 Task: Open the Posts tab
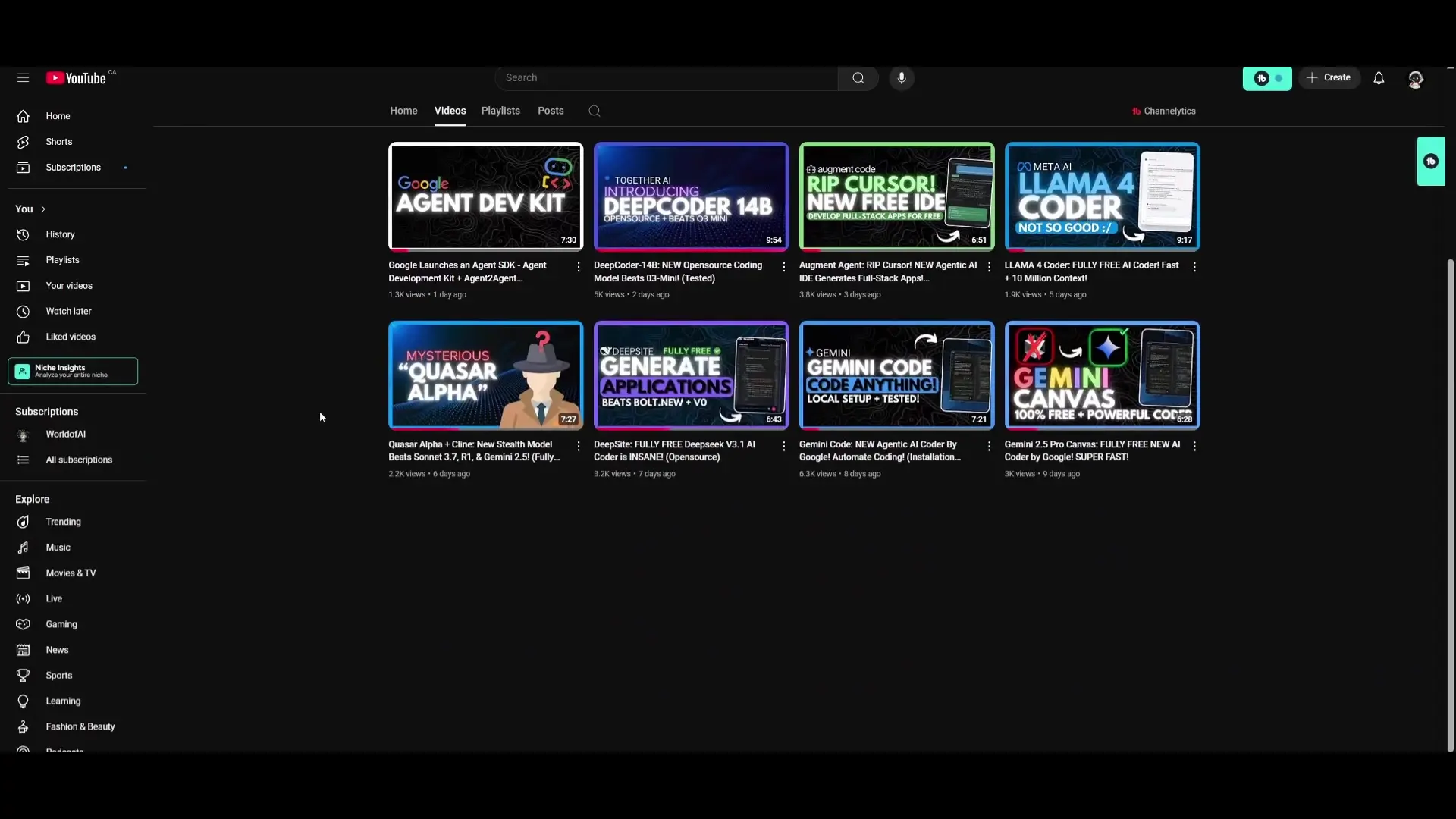551,111
